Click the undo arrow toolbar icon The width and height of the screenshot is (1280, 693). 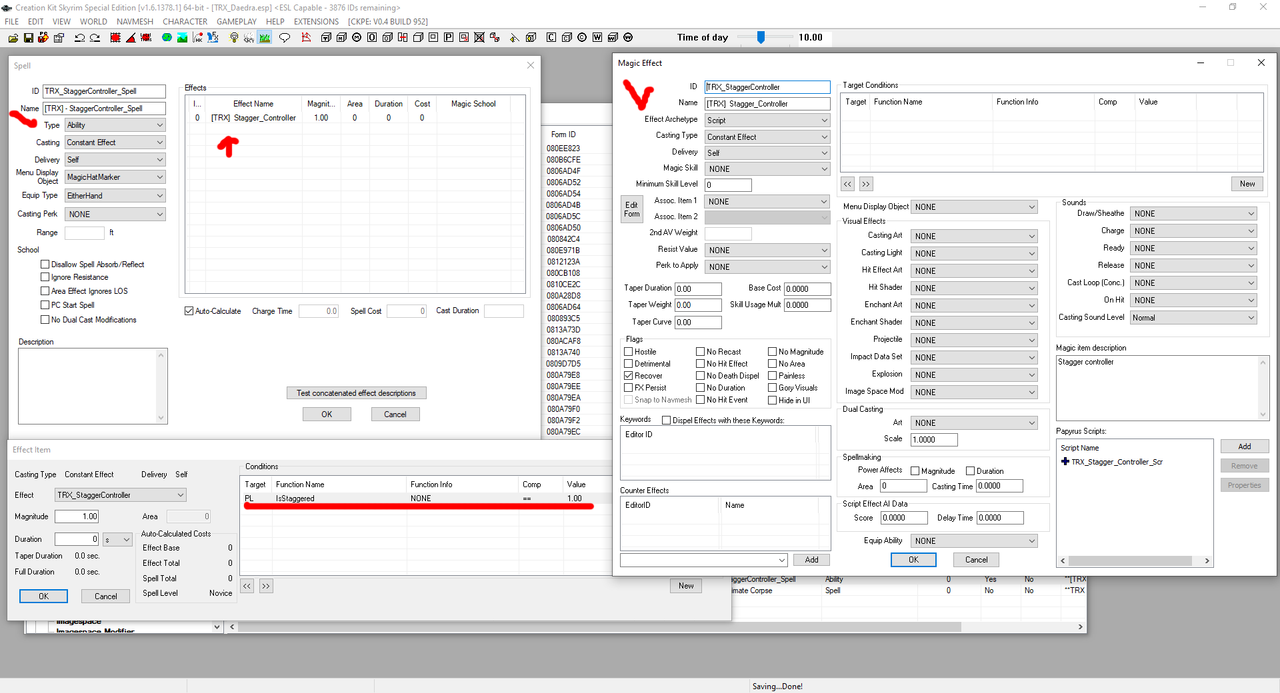point(79,38)
